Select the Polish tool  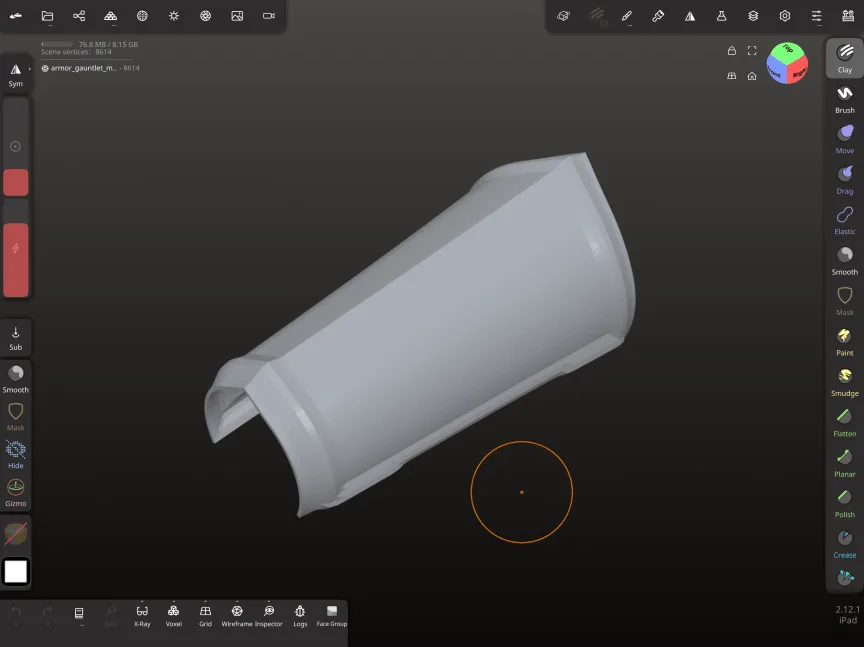[x=844, y=503]
